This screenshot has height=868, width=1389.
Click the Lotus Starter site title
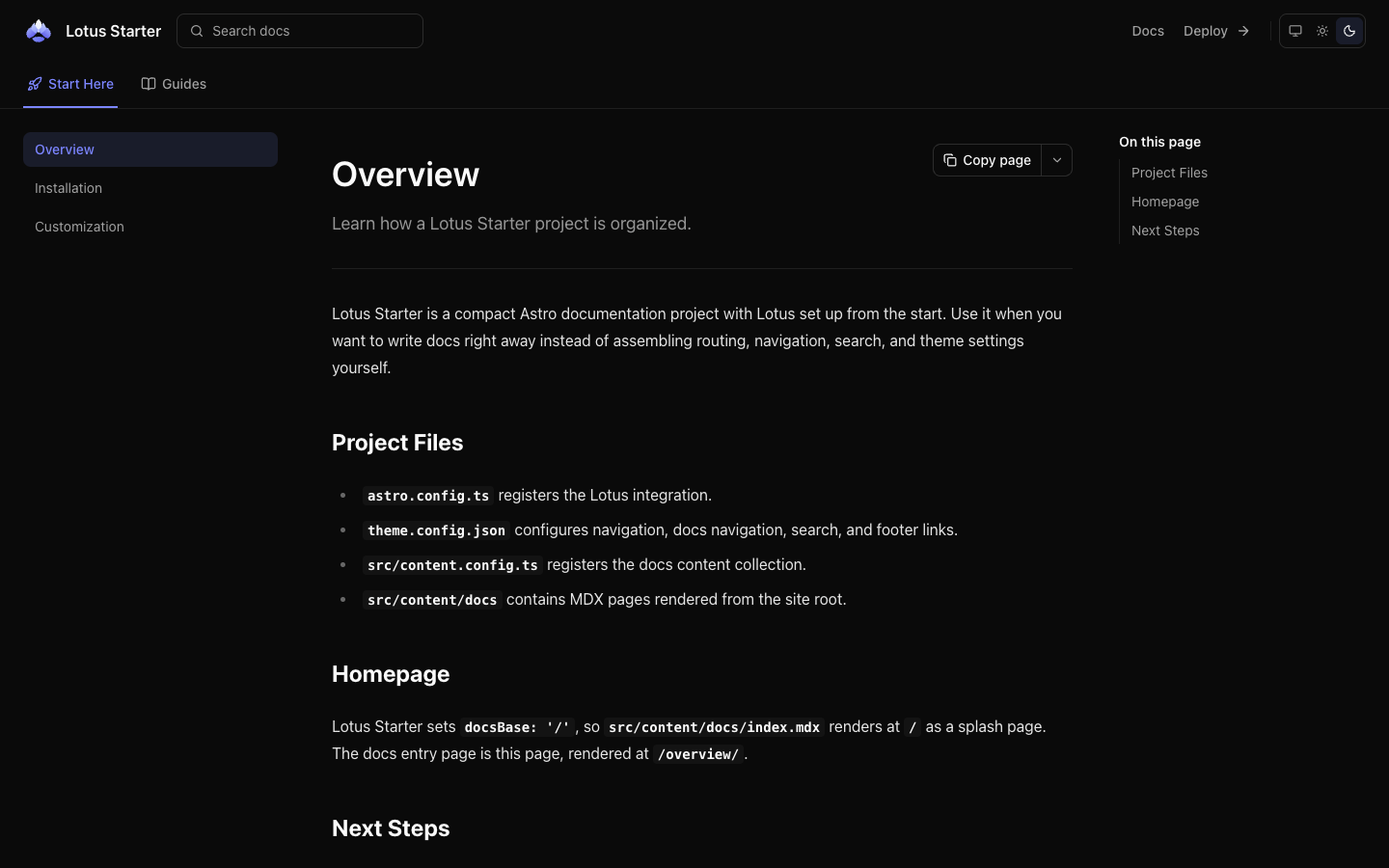(x=113, y=31)
